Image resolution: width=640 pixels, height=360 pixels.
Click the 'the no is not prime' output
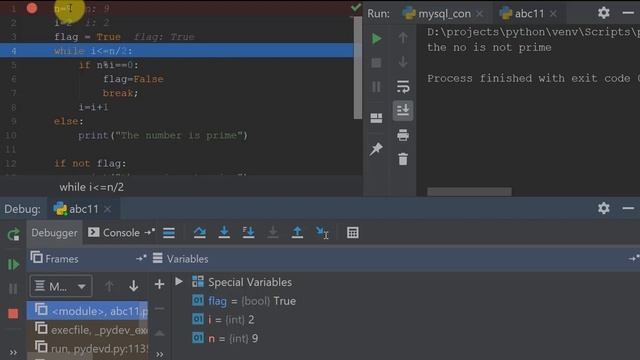pos(489,47)
